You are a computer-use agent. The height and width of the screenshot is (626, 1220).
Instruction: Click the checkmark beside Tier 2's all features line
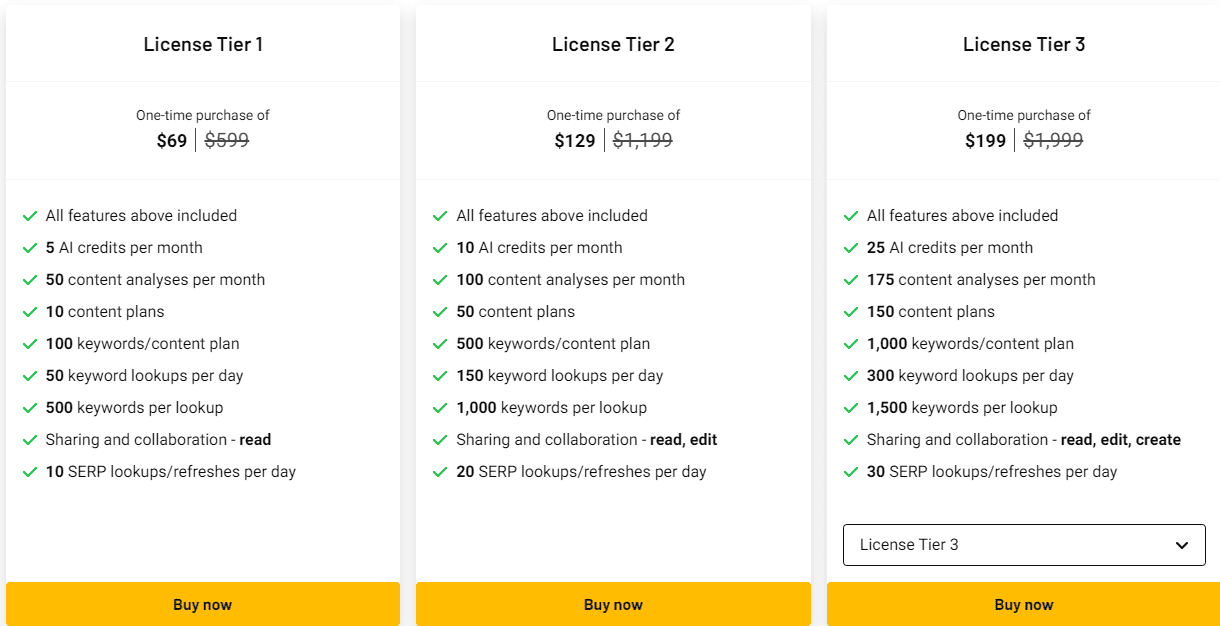tap(440, 215)
